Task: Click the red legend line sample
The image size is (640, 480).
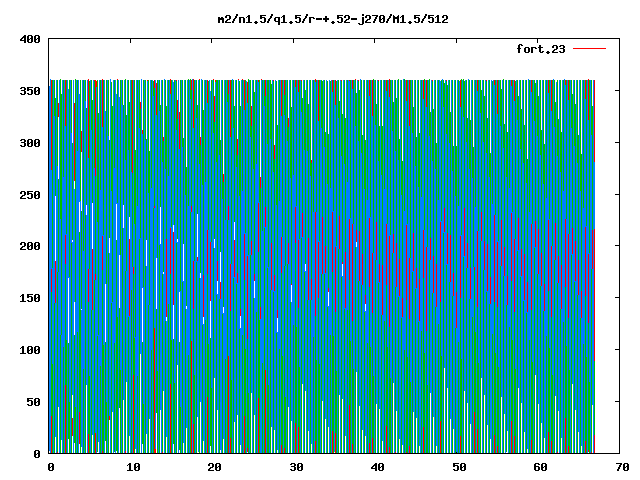Action: coord(589,49)
